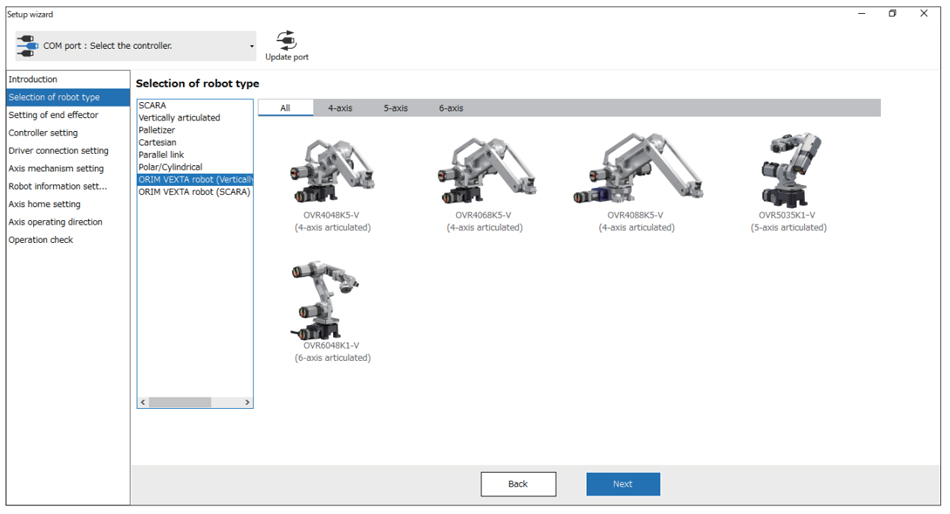
Task: Select SCARA in robot type list
Action: click(153, 105)
